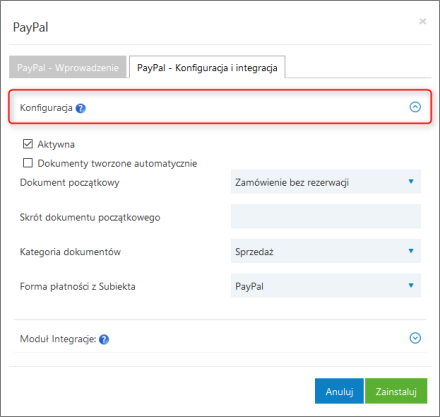Open the Kategoria dokumentów dropdown showing Sprzedaż
The width and height of the screenshot is (440, 417).
pos(326,251)
